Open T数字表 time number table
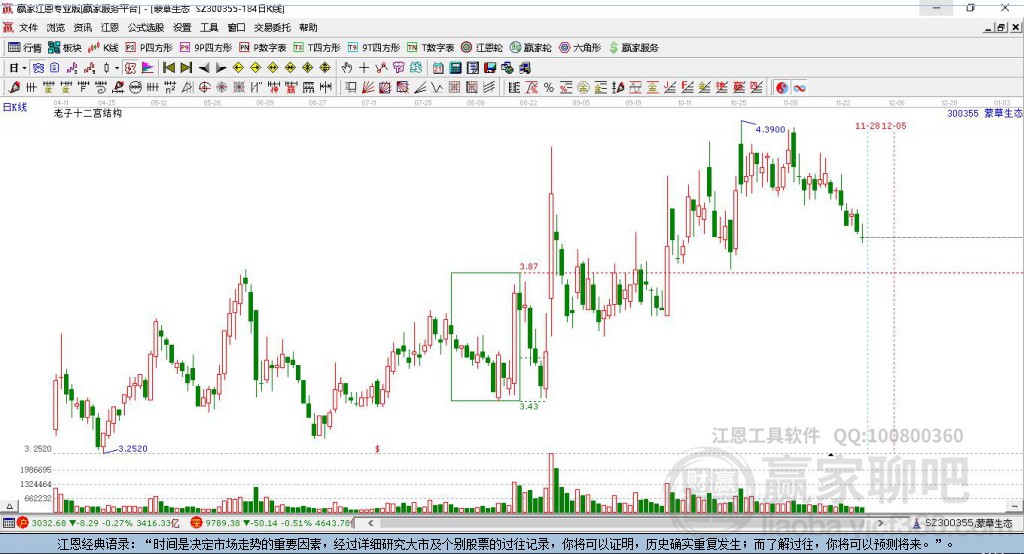 pyautogui.click(x=431, y=48)
